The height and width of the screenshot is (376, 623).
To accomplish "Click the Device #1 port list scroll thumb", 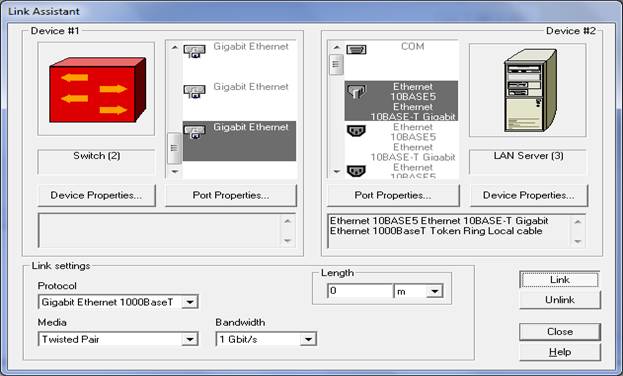I will tap(174, 148).
